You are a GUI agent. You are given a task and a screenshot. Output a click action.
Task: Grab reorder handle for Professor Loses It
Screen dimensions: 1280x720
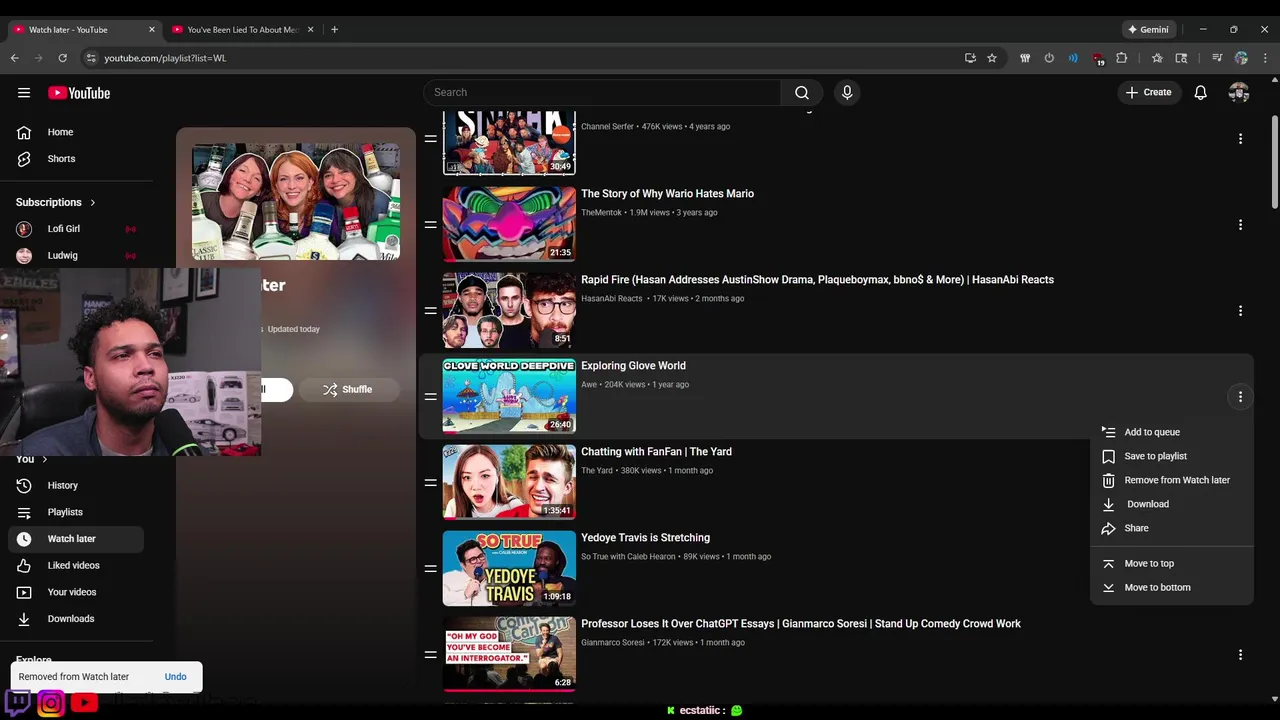coord(430,655)
